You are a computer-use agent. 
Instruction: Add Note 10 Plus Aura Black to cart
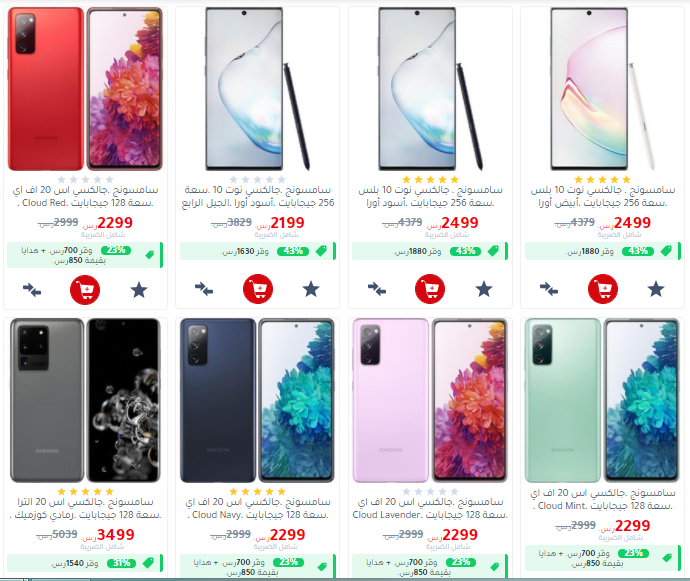pos(430,289)
